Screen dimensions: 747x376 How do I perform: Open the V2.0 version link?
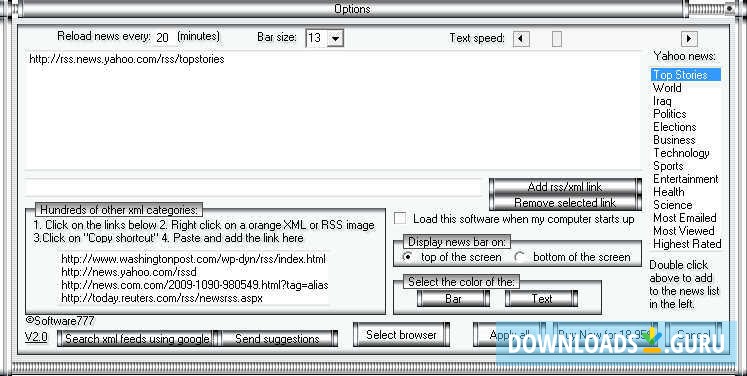pos(36,337)
